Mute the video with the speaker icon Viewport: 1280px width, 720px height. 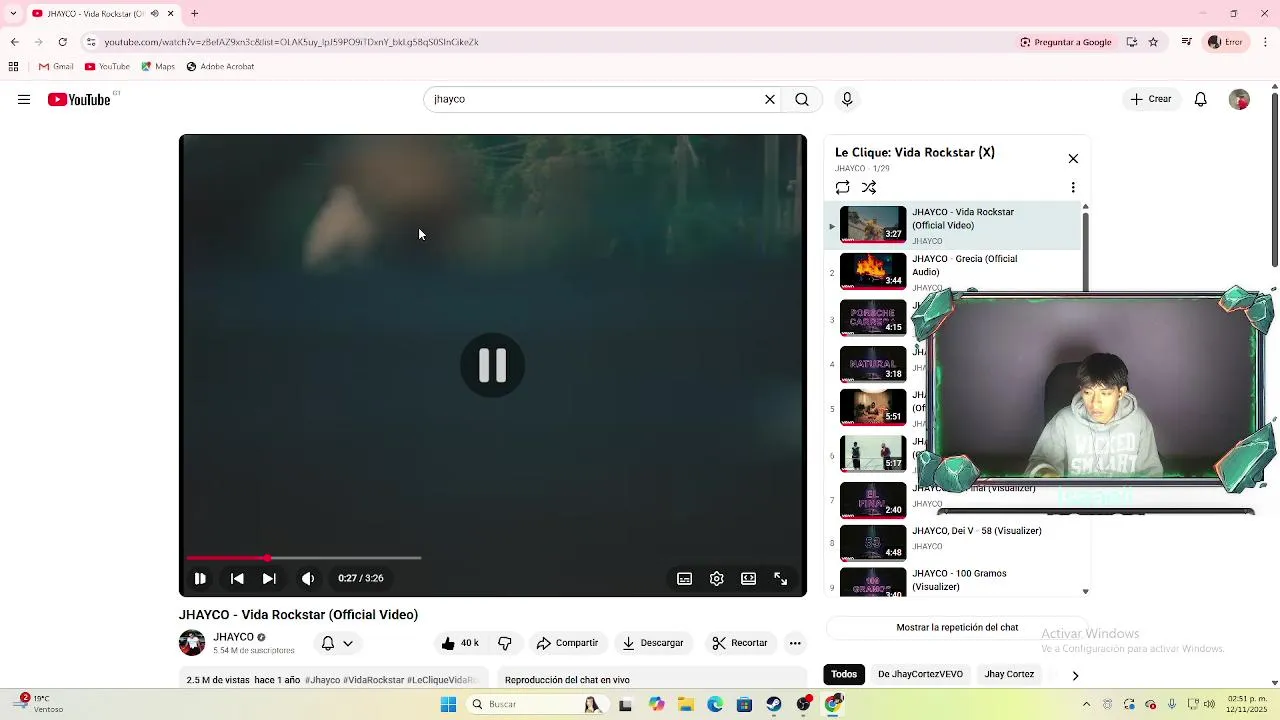308,578
